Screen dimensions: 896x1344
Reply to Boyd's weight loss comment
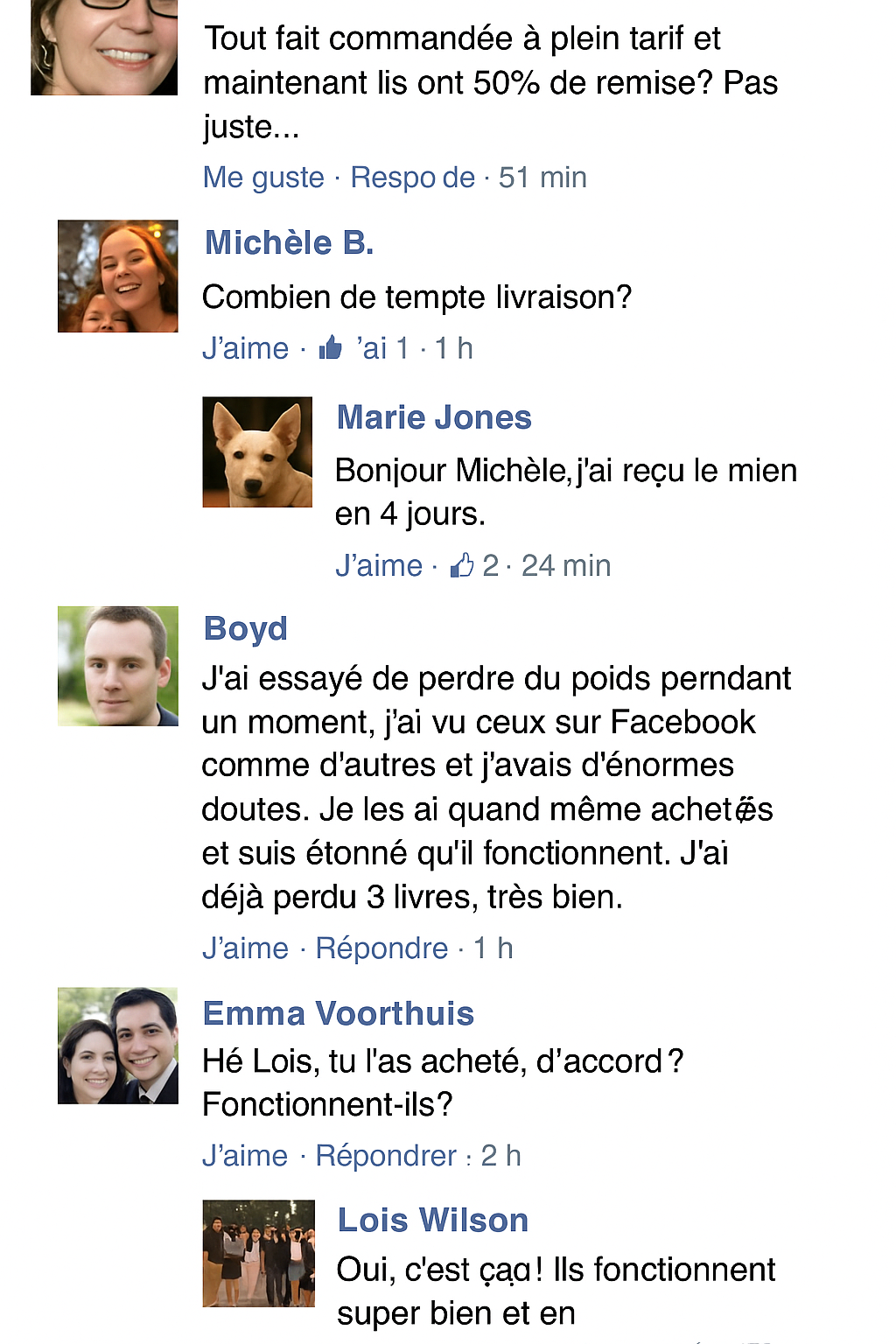click(381, 948)
